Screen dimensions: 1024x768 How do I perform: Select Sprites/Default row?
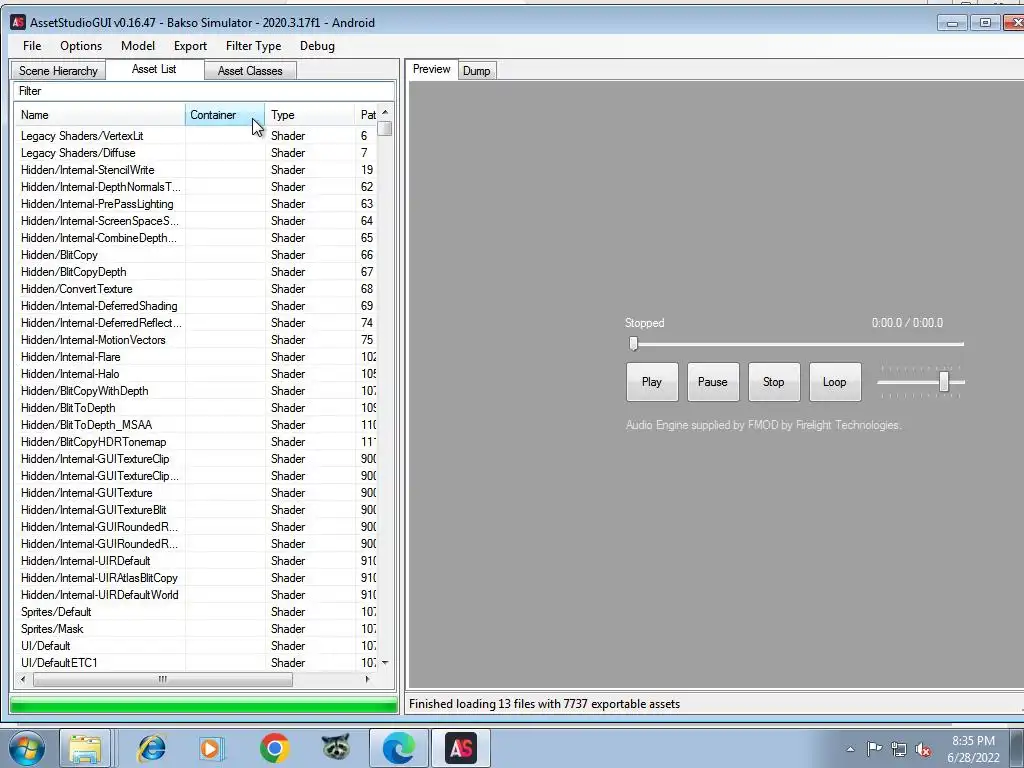(x=195, y=611)
